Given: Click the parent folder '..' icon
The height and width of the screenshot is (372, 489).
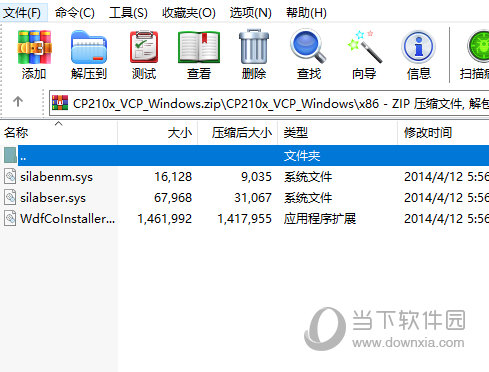Looking at the screenshot, I should tap(10, 155).
